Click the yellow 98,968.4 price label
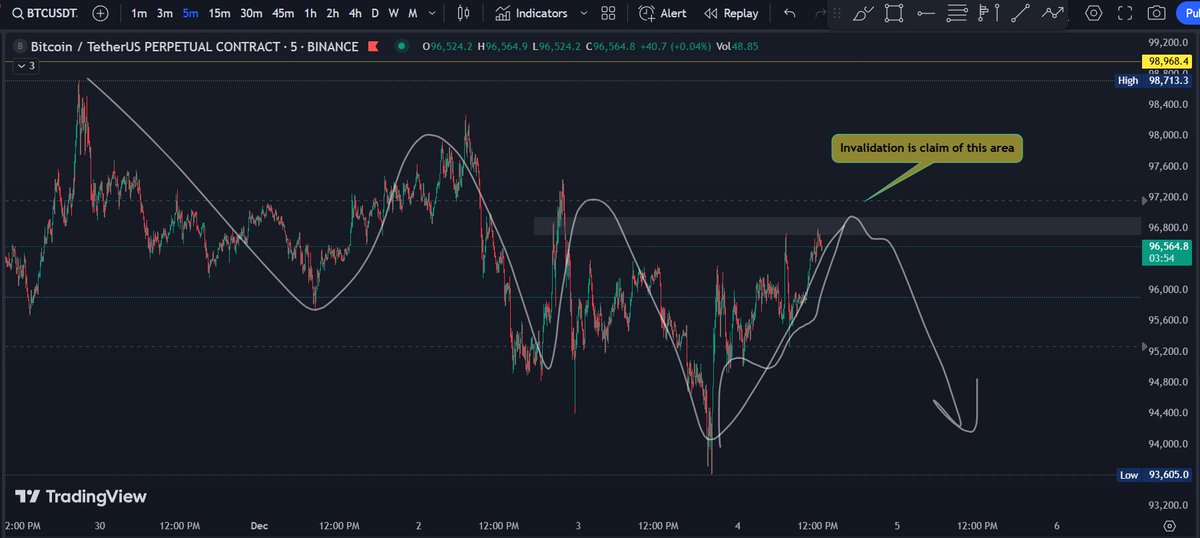 pyautogui.click(x=1168, y=61)
